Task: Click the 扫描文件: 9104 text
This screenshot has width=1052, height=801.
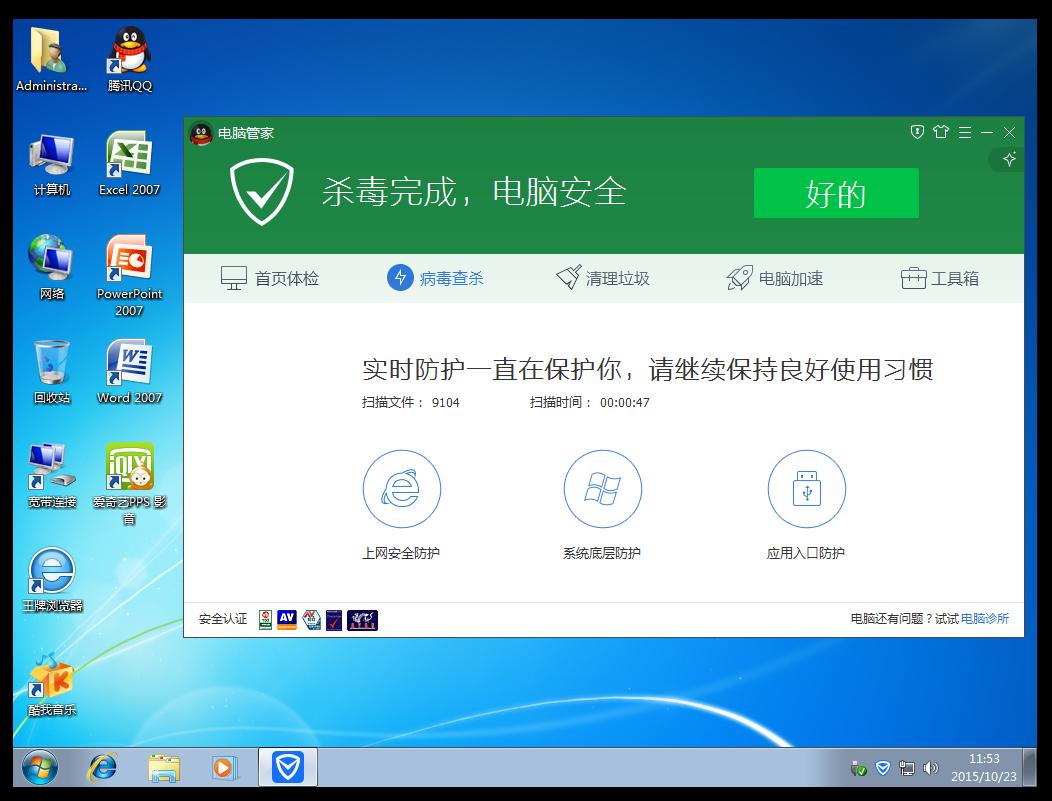Action: [x=411, y=403]
